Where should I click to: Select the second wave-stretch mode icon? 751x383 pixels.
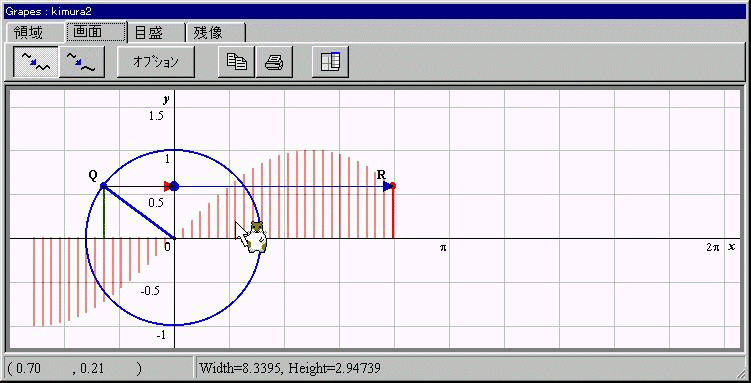[x=81, y=62]
